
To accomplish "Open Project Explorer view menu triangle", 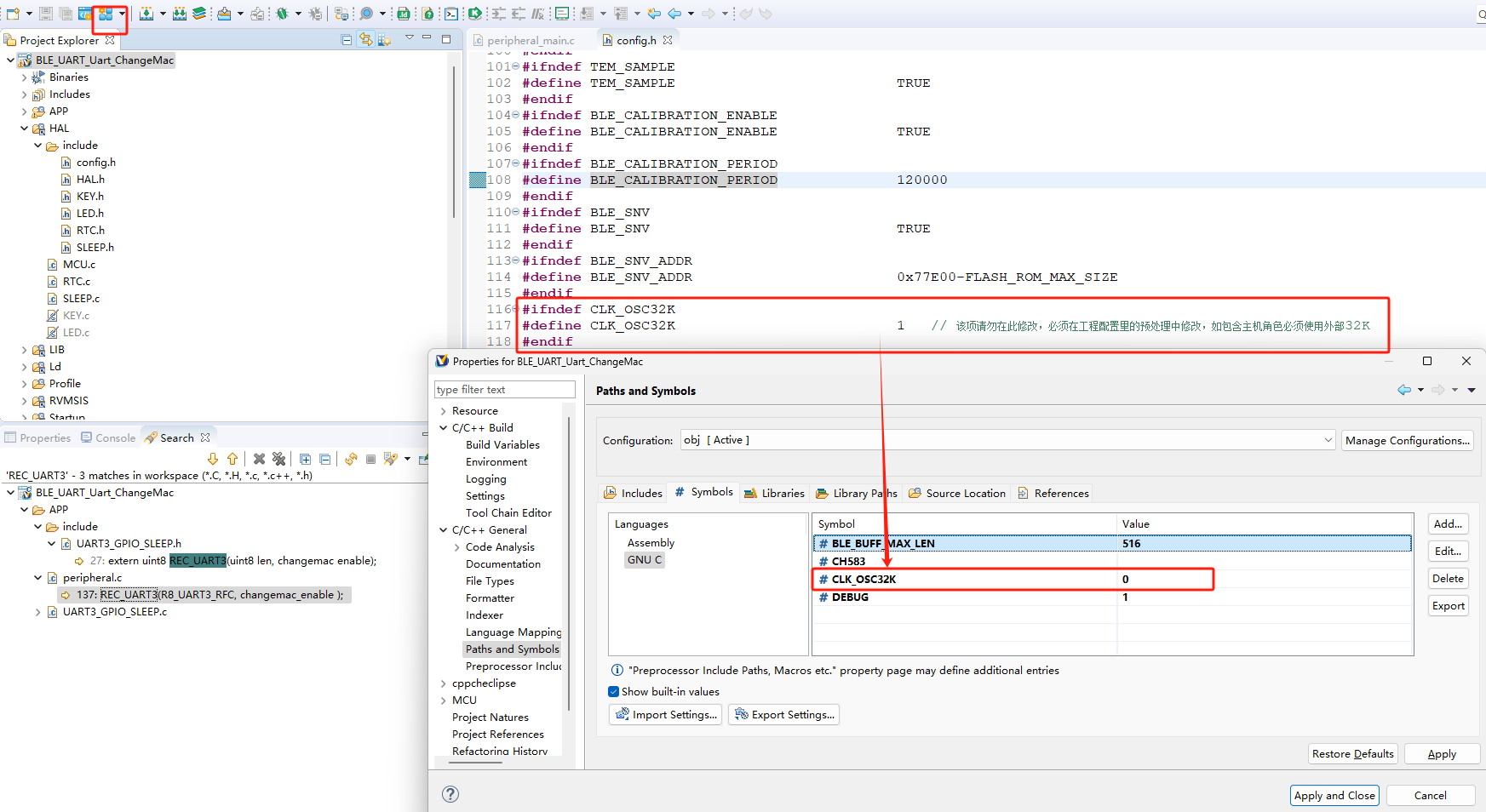I will tap(409, 37).
